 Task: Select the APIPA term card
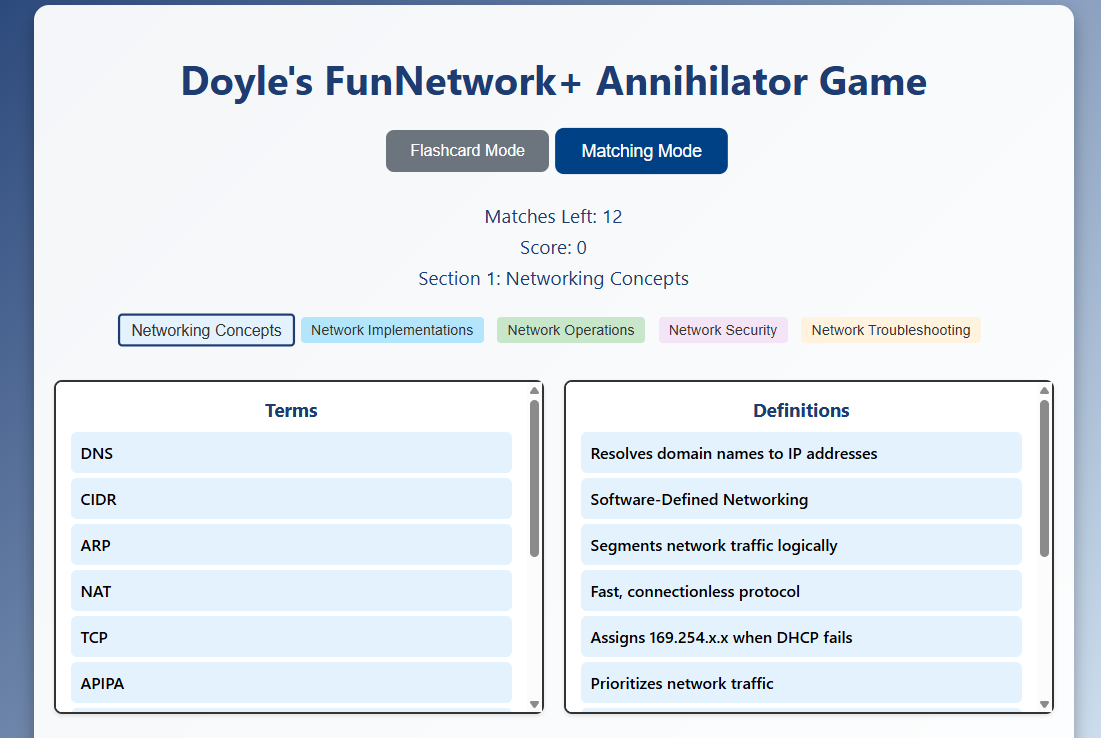[x=291, y=683]
